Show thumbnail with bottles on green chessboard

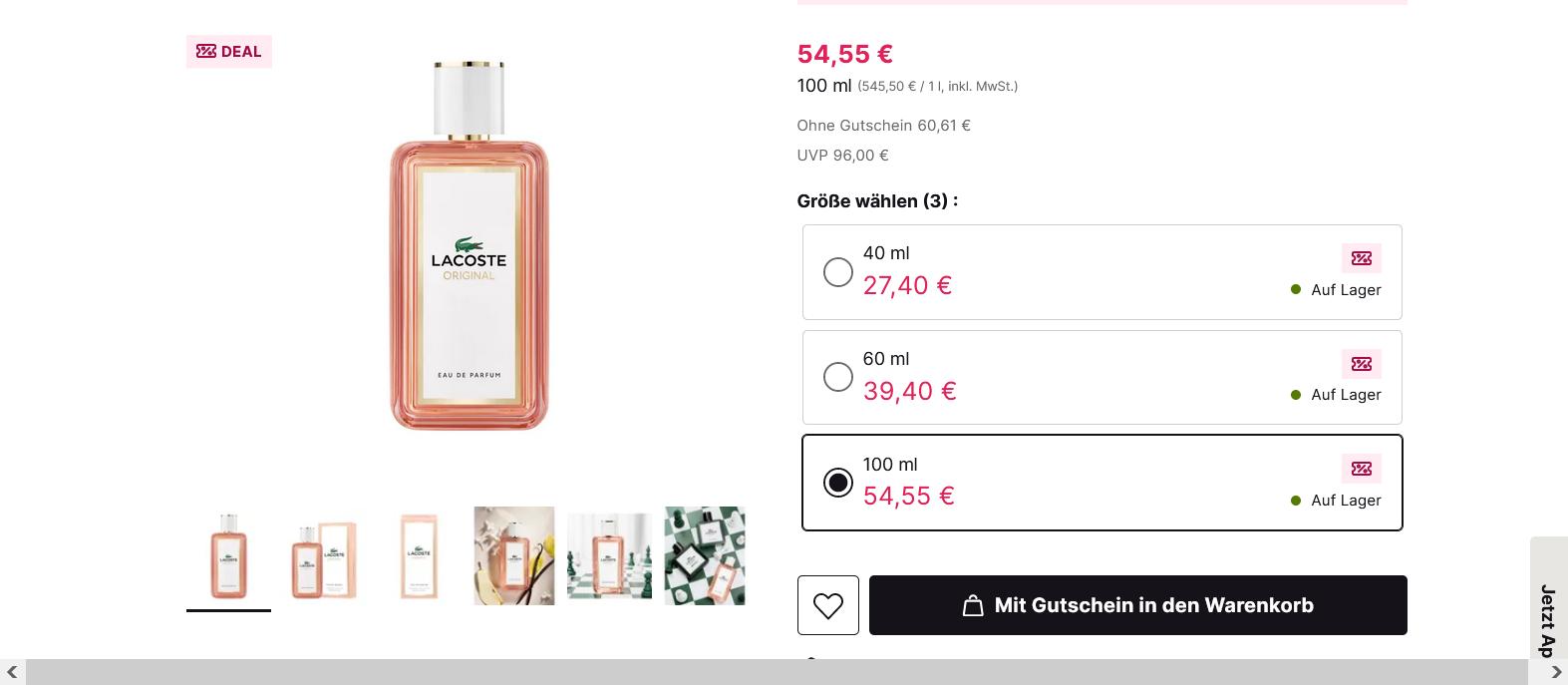pos(705,556)
